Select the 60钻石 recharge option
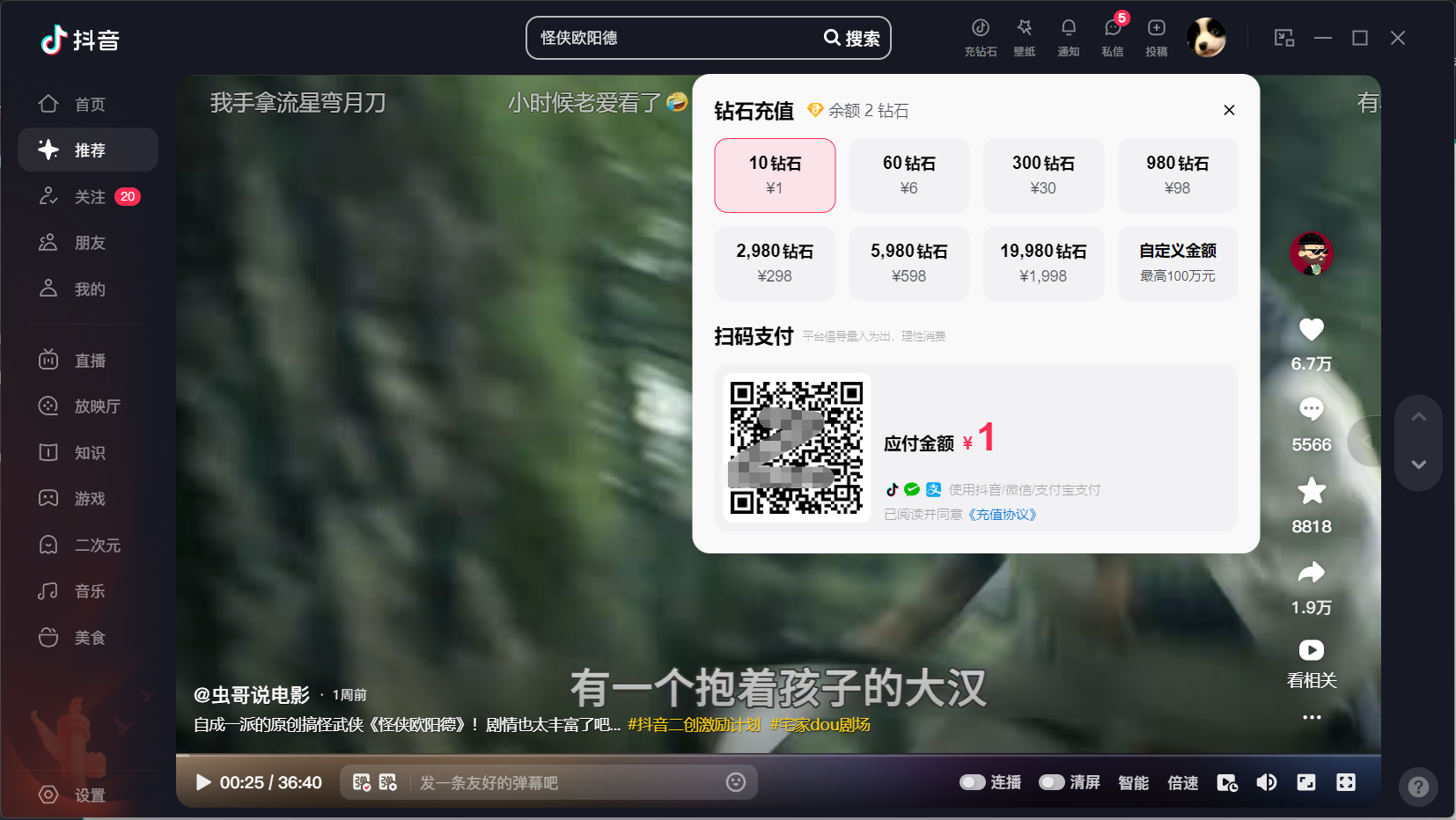Screen dimensions: 1456x820 click(908, 175)
